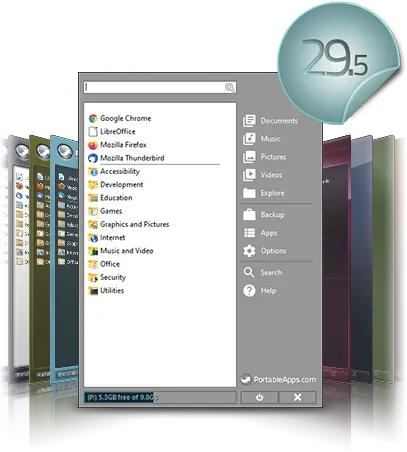407x452 pixels.
Task: Expand the Security category label
Action: click(113, 277)
